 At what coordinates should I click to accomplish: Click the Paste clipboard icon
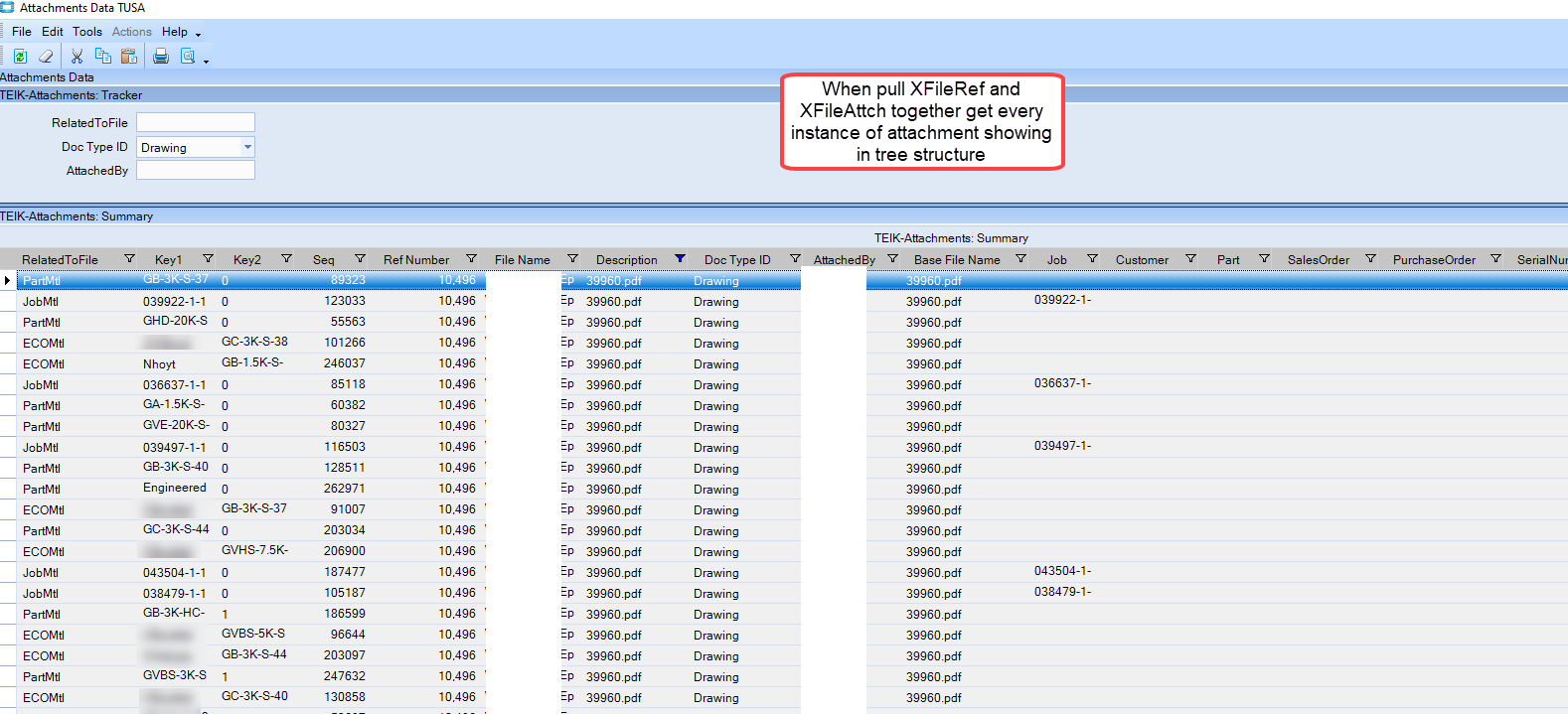point(129,57)
